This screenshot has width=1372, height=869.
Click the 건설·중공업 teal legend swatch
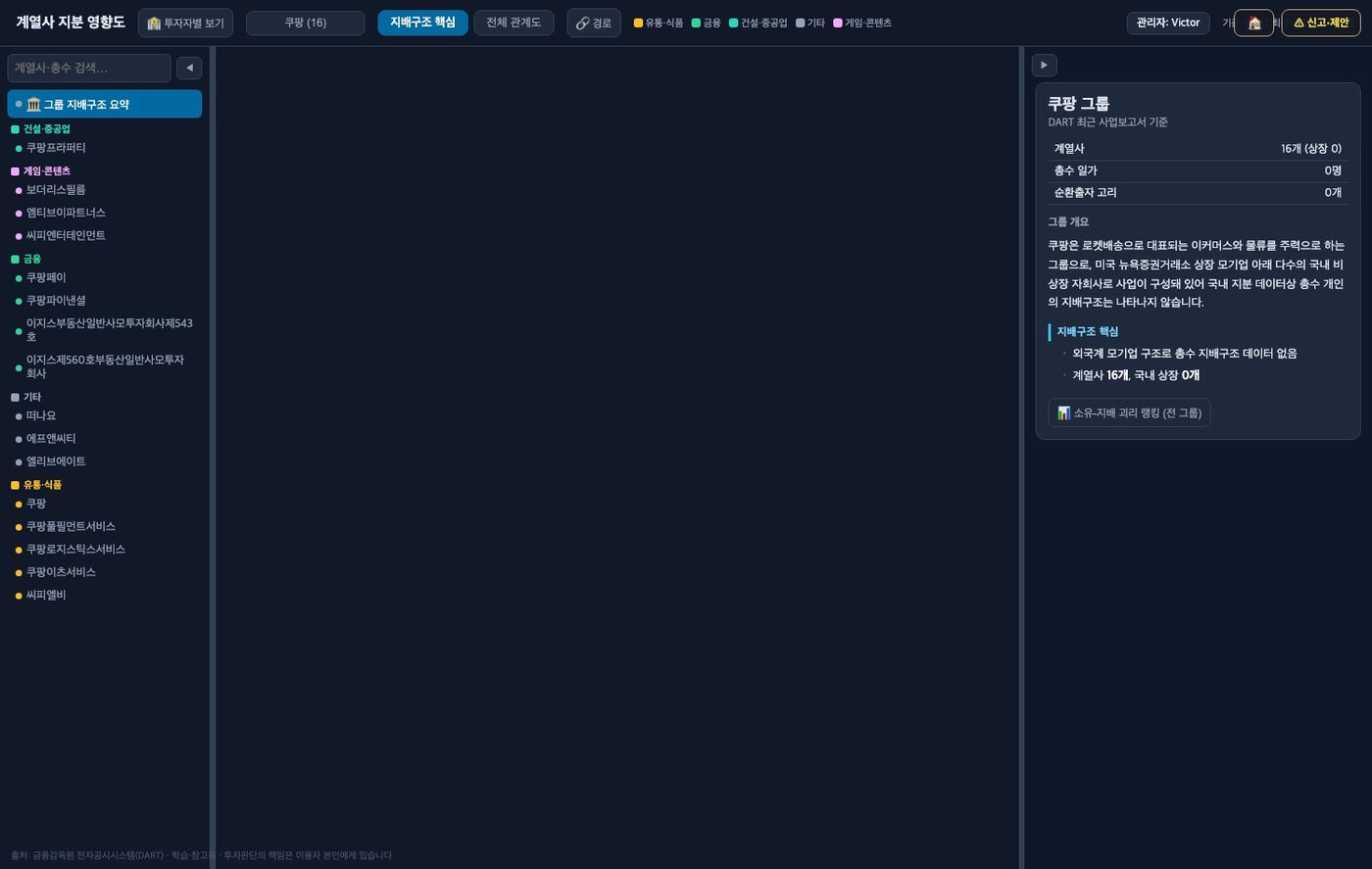733,23
